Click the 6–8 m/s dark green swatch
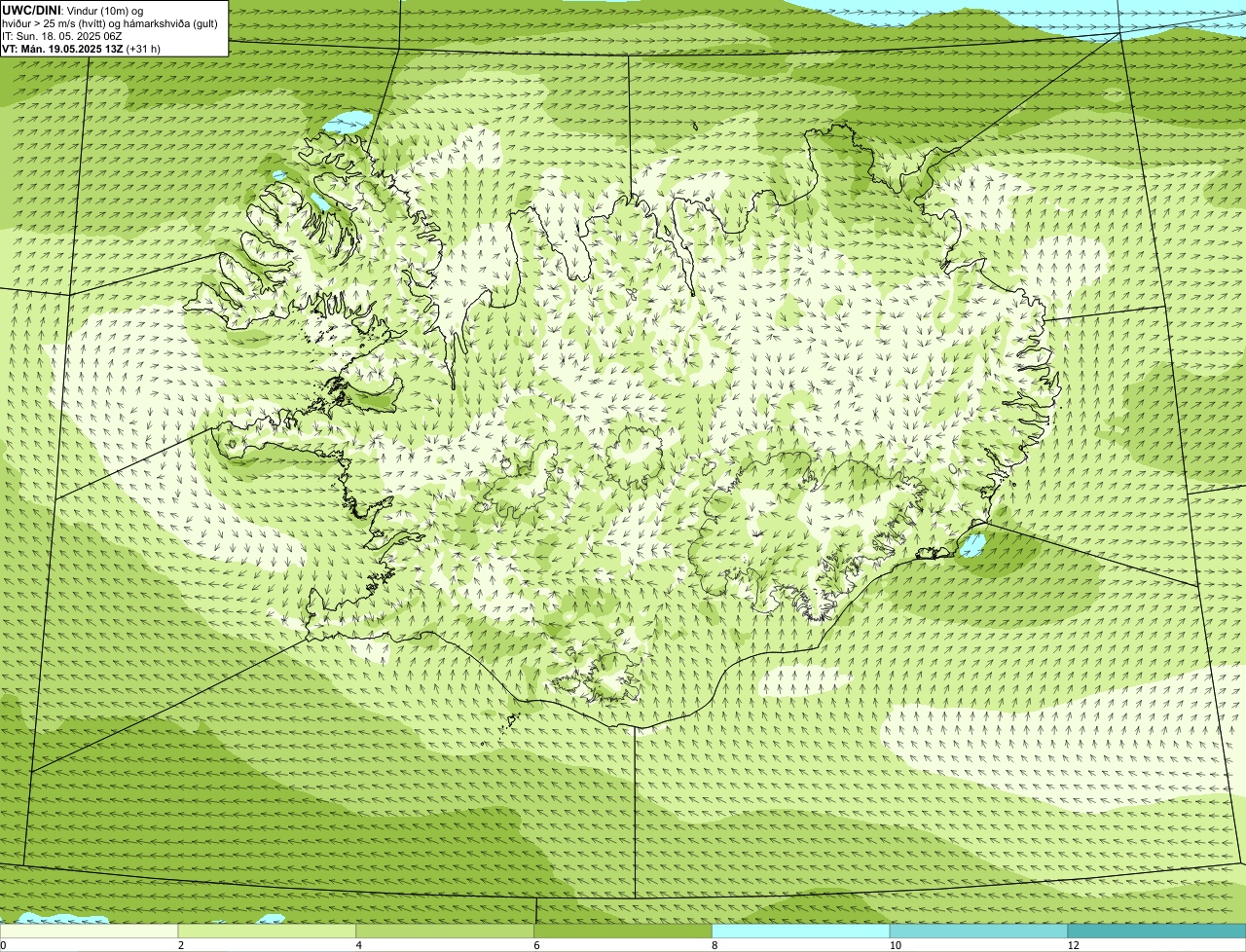 [x=624, y=932]
